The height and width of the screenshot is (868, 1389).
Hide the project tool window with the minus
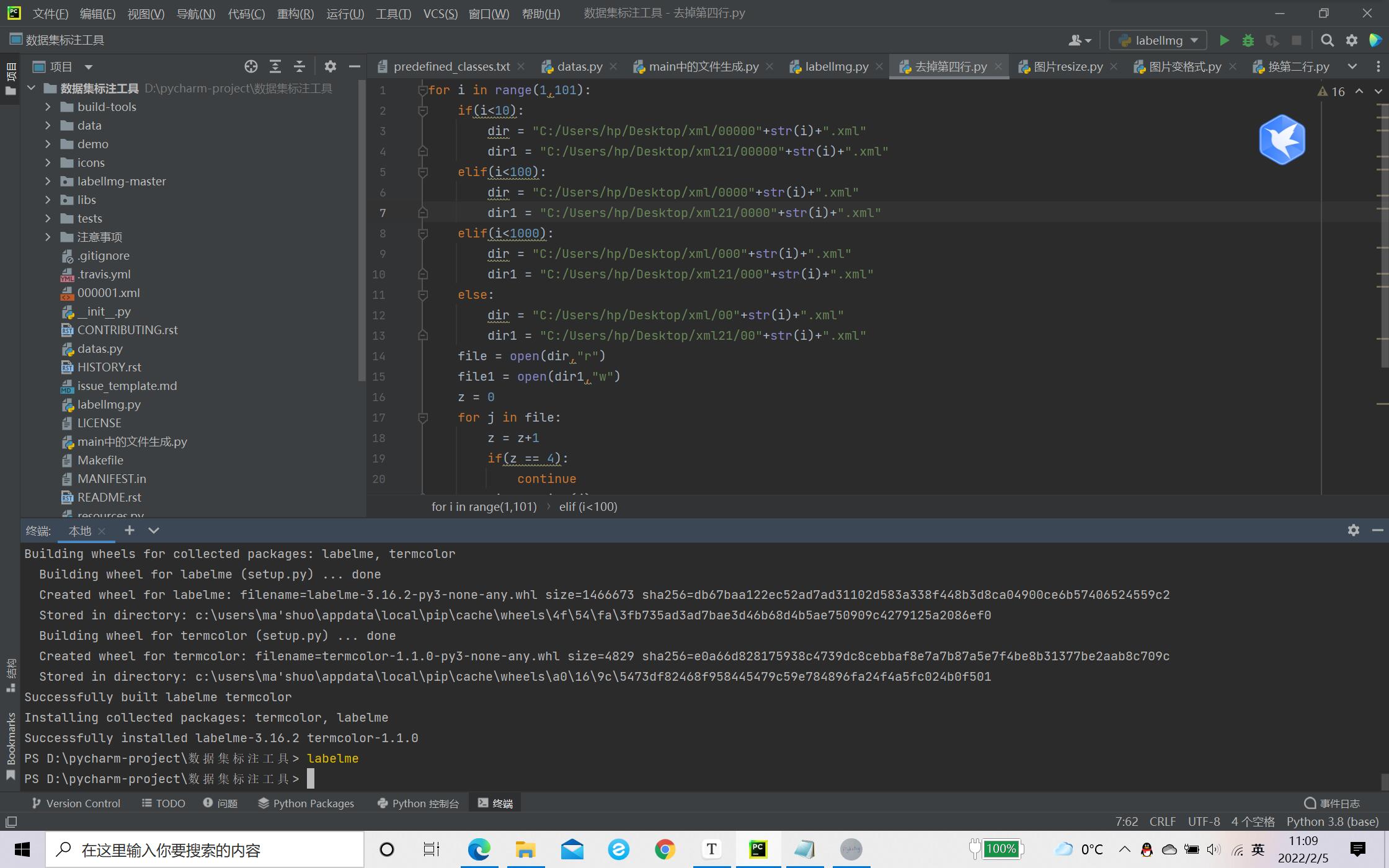pos(354,66)
